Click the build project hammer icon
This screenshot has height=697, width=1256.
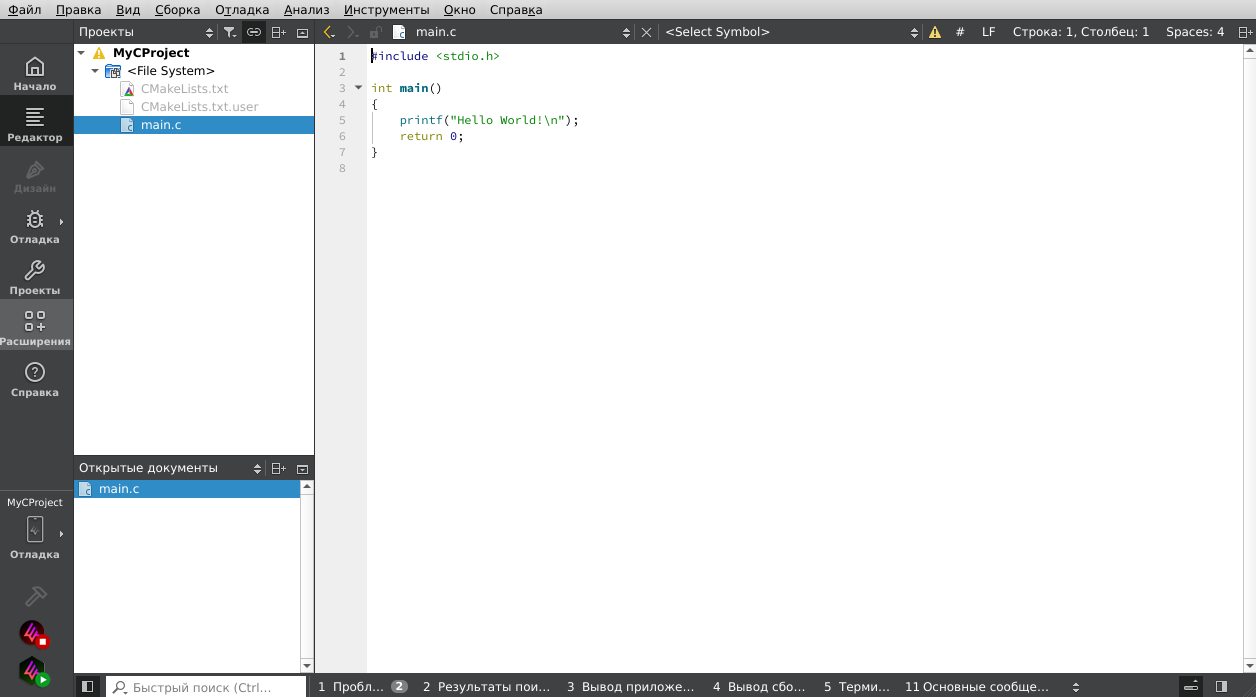click(35, 596)
